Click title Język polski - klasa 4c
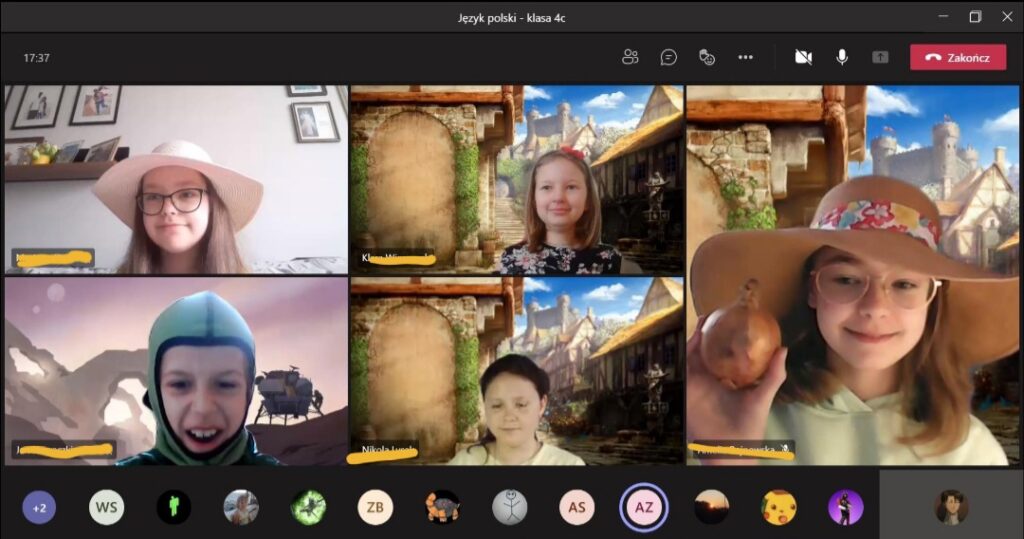Image resolution: width=1024 pixels, height=539 pixels. coord(511,18)
